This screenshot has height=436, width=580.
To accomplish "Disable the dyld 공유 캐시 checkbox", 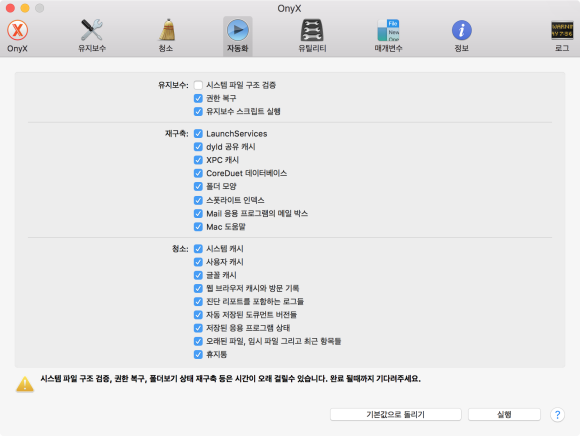I will point(198,147).
